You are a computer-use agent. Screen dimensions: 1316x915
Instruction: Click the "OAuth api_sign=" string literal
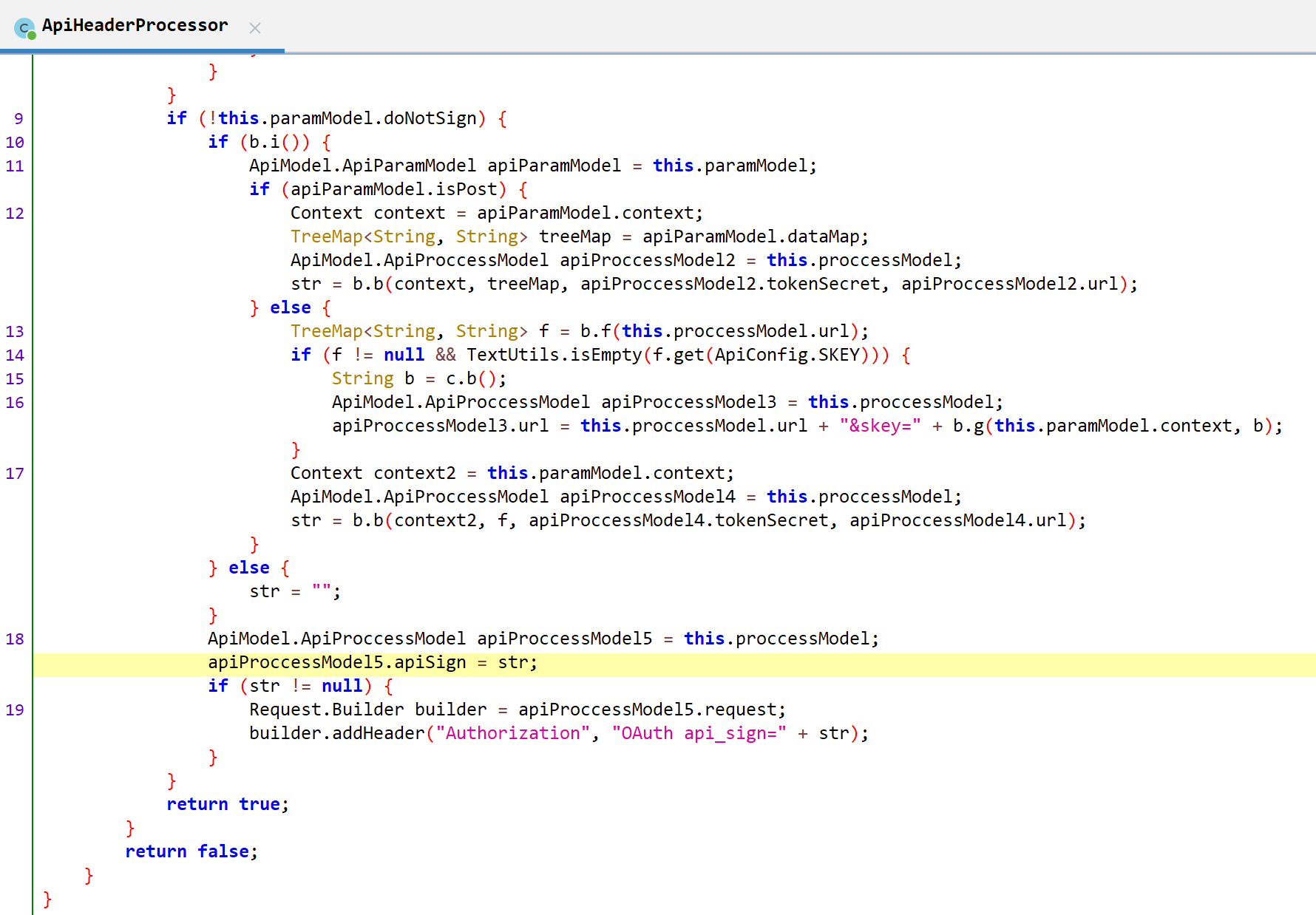tap(699, 733)
